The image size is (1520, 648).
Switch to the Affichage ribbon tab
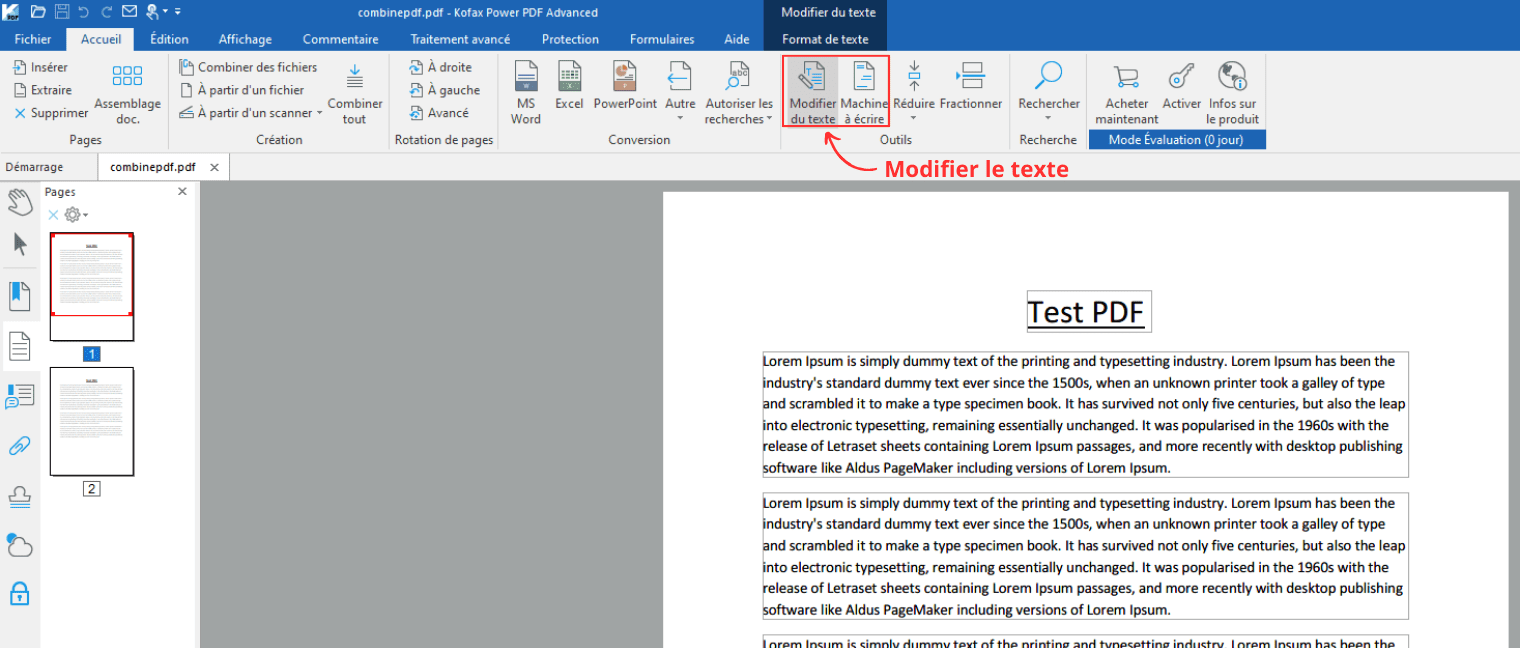(x=245, y=39)
